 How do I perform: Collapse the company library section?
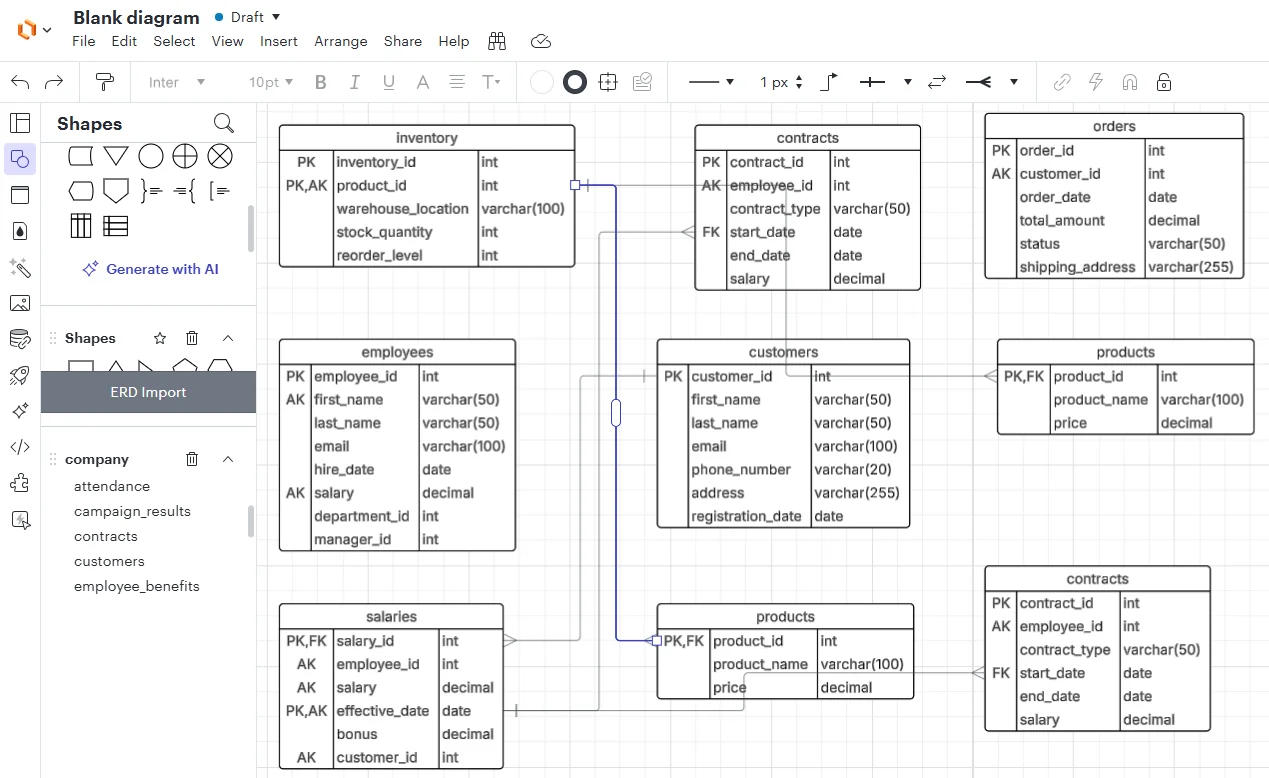click(228, 459)
